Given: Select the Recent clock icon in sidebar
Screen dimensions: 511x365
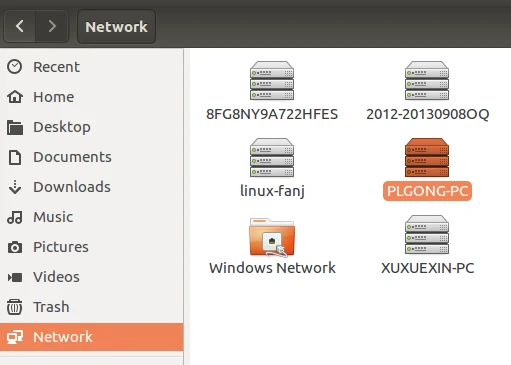Looking at the screenshot, I should tap(15, 67).
